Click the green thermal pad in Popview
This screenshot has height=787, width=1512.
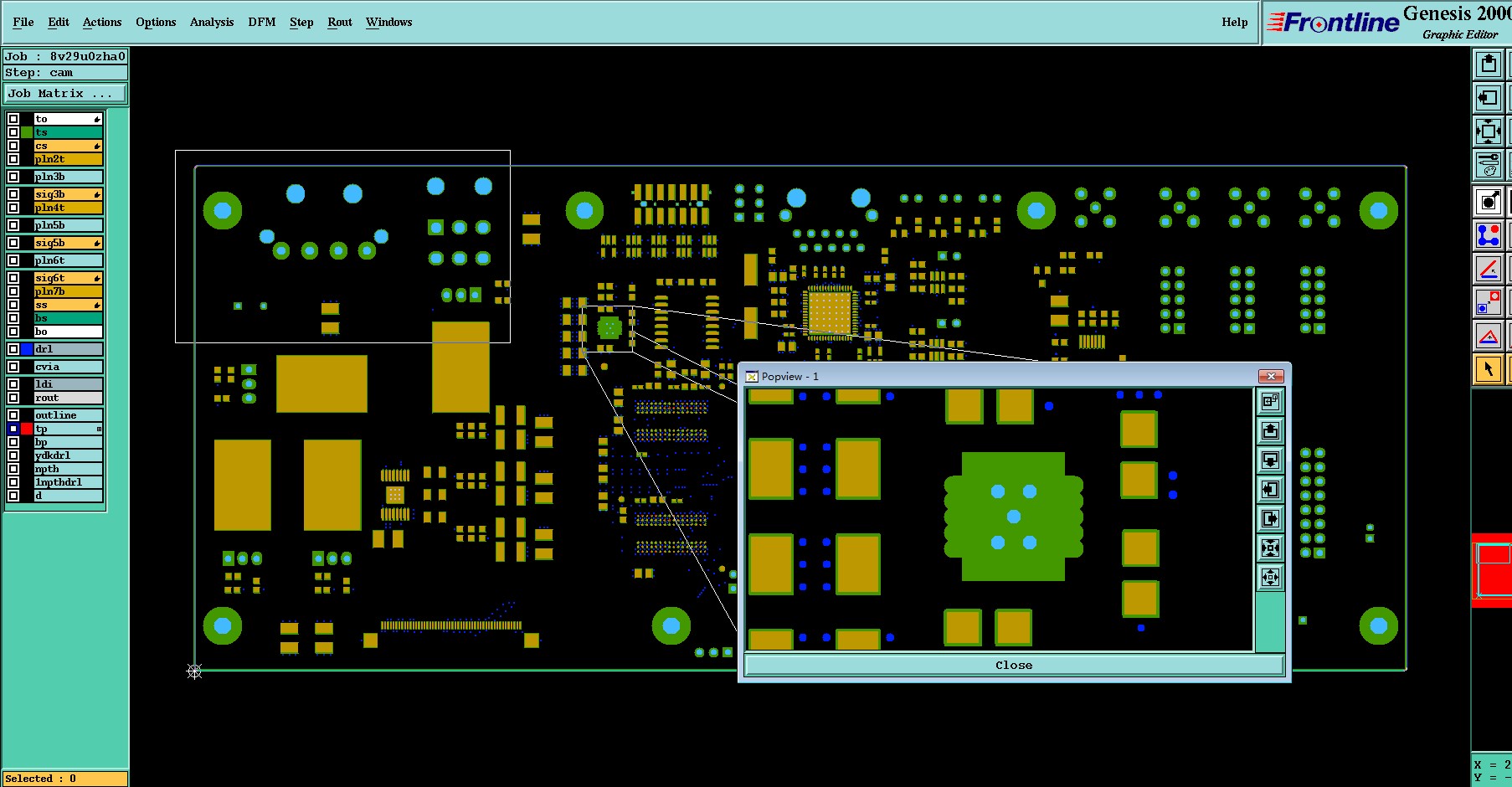tap(1013, 517)
